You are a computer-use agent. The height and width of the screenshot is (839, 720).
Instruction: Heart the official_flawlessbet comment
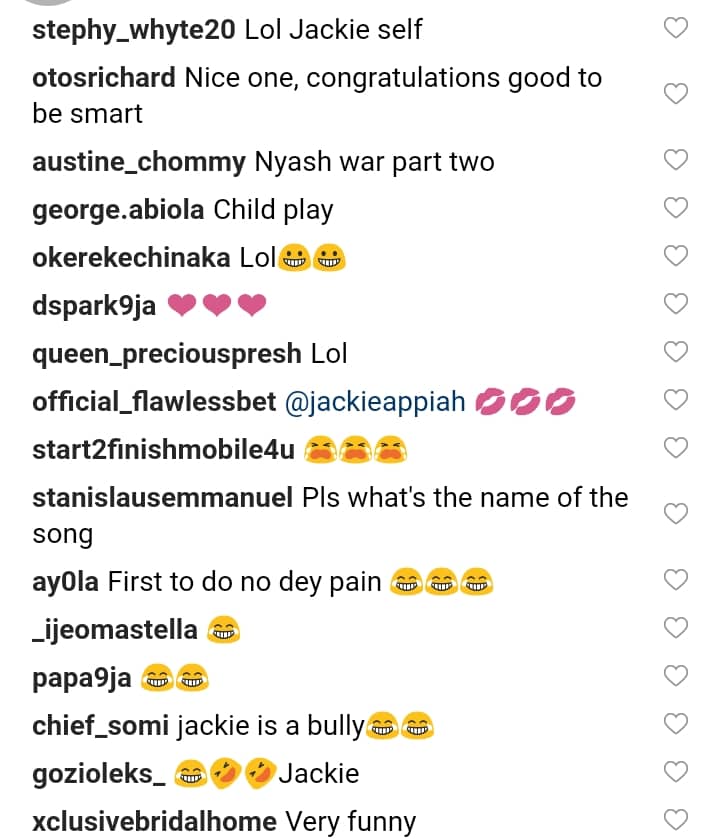pos(677,401)
